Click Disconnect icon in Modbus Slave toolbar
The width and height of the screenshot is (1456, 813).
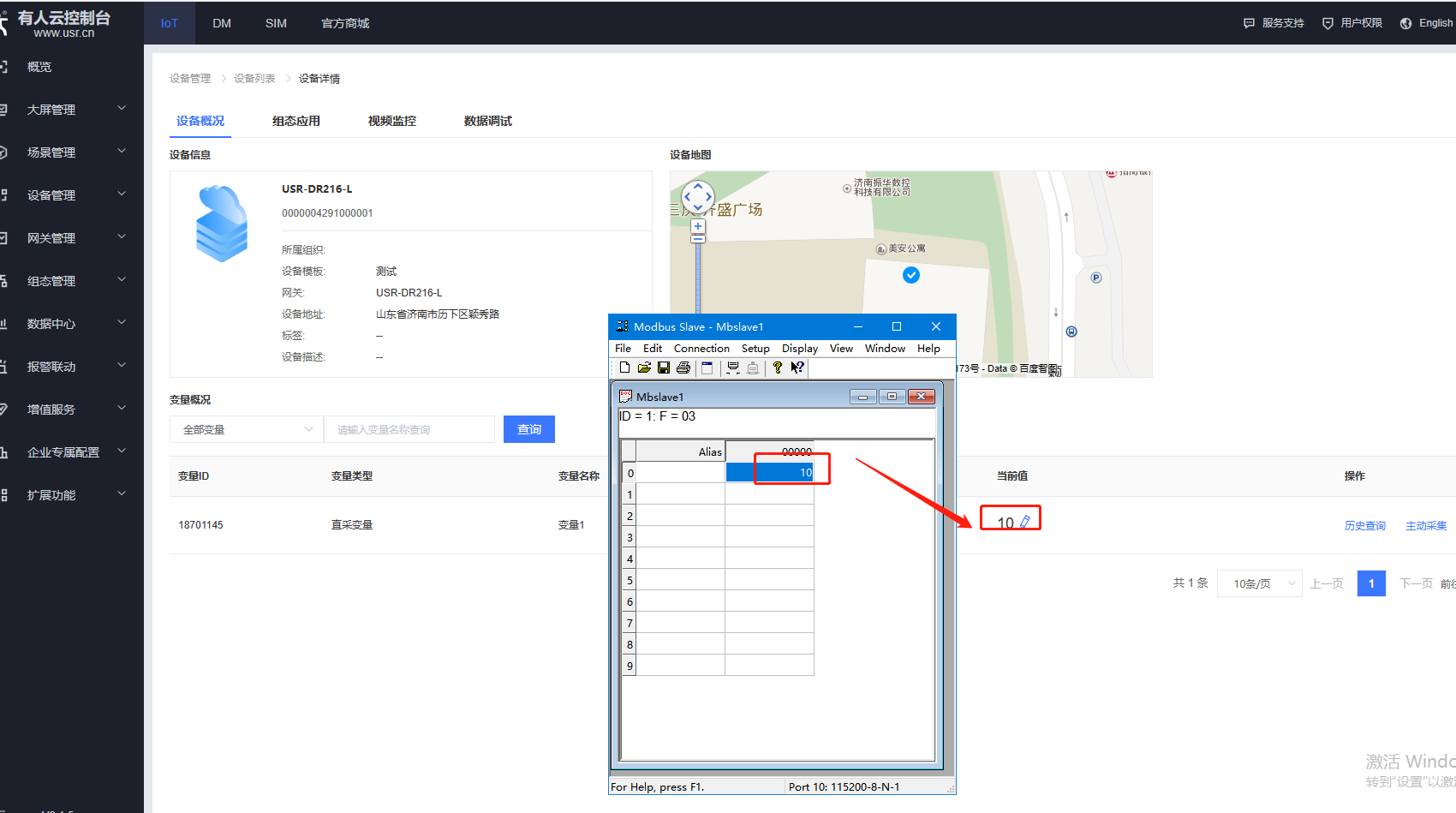click(753, 368)
